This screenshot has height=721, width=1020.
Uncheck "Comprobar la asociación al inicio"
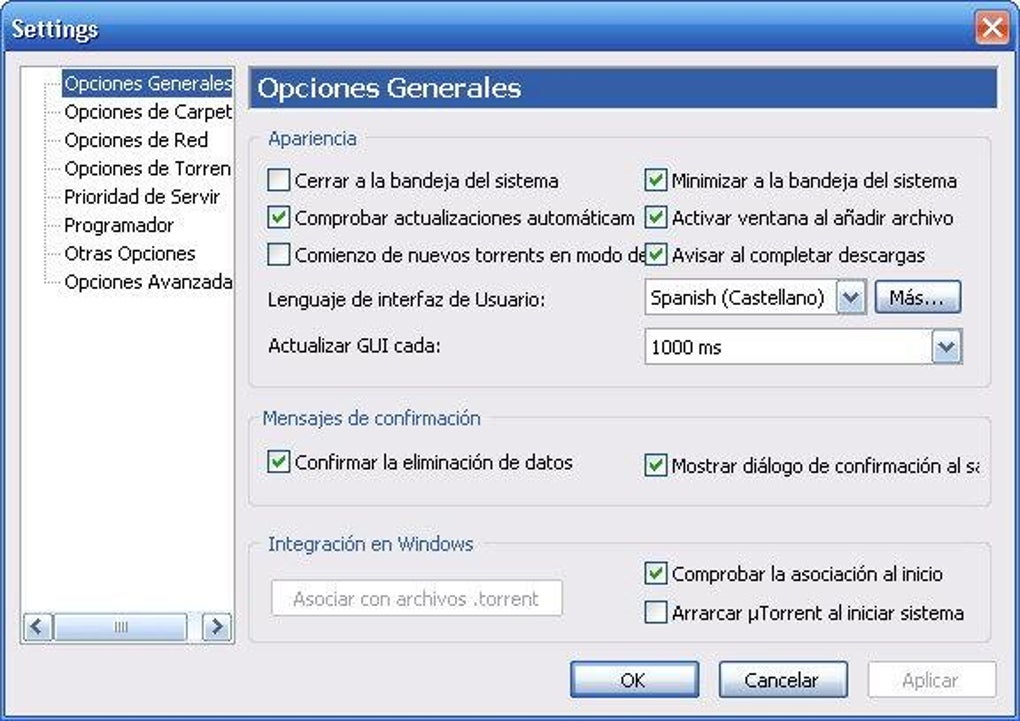click(656, 574)
